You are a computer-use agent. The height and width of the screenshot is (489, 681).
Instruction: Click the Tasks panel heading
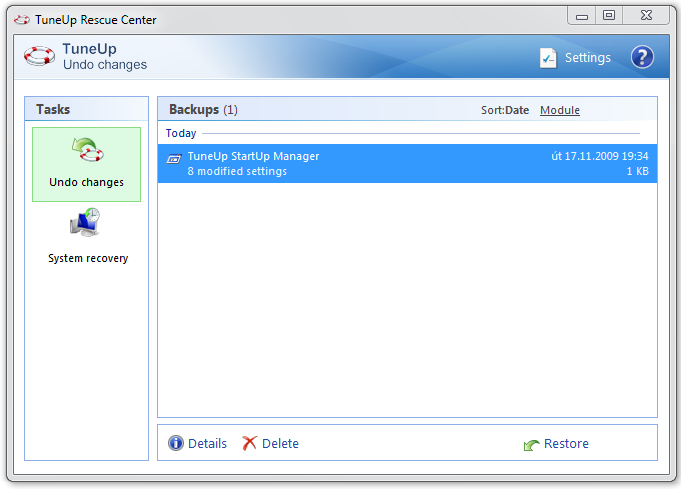pos(53,109)
